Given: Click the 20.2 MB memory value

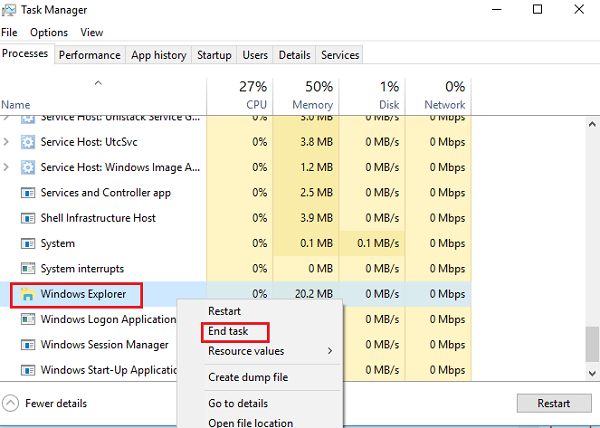Looking at the screenshot, I should tap(314, 294).
